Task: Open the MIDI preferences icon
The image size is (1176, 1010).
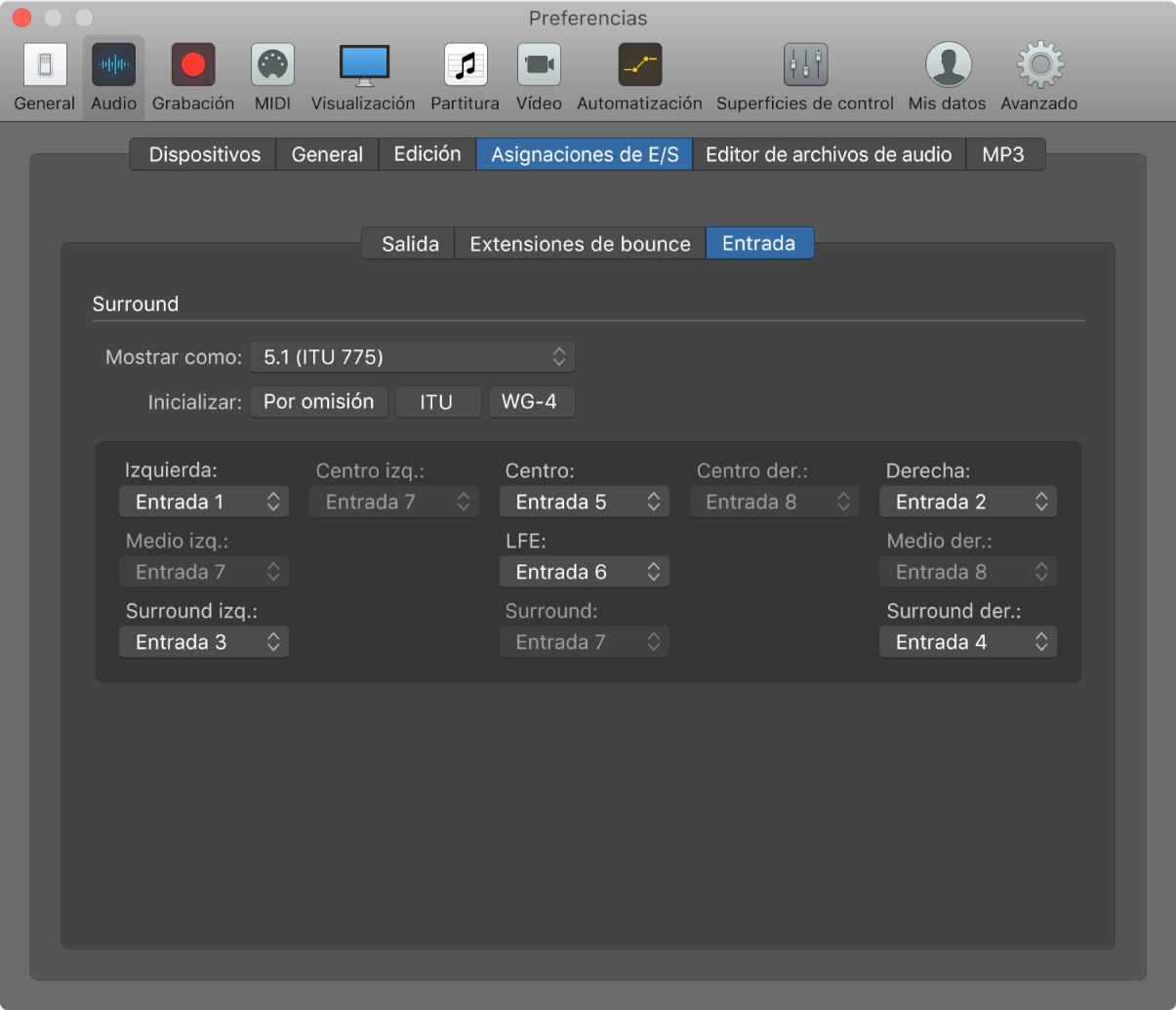Action: pyautogui.click(x=272, y=65)
